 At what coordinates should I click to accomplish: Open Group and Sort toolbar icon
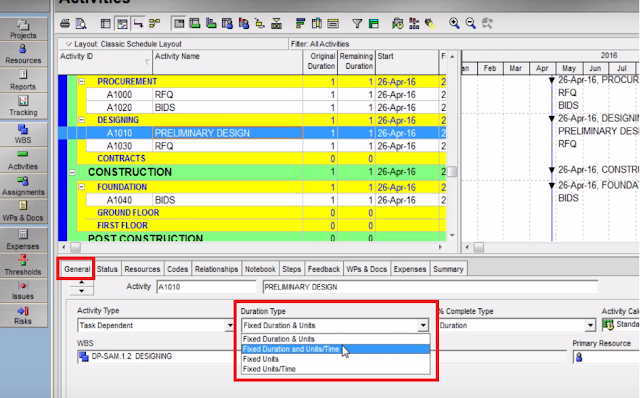coord(373,24)
